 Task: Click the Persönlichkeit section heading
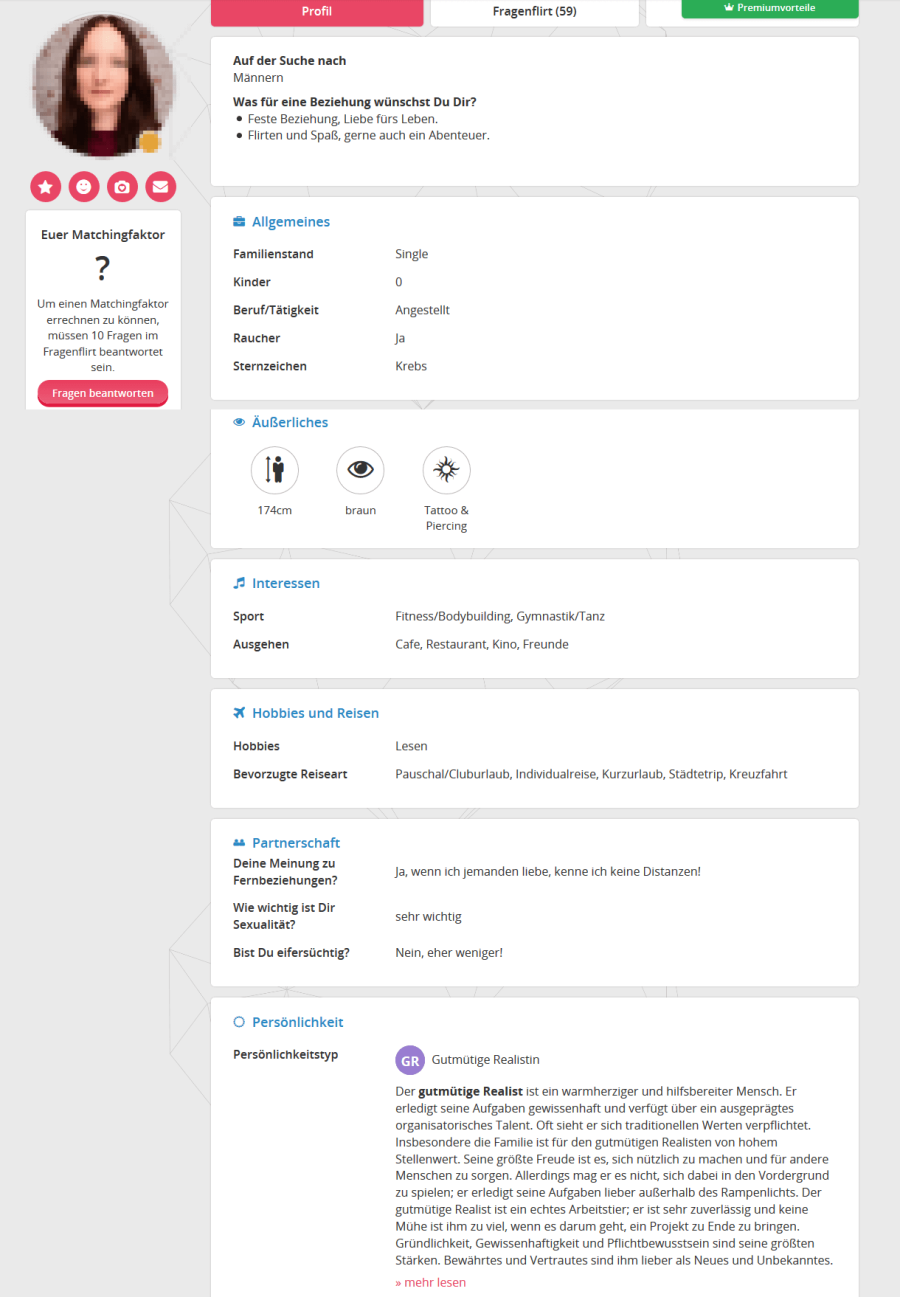297,1022
